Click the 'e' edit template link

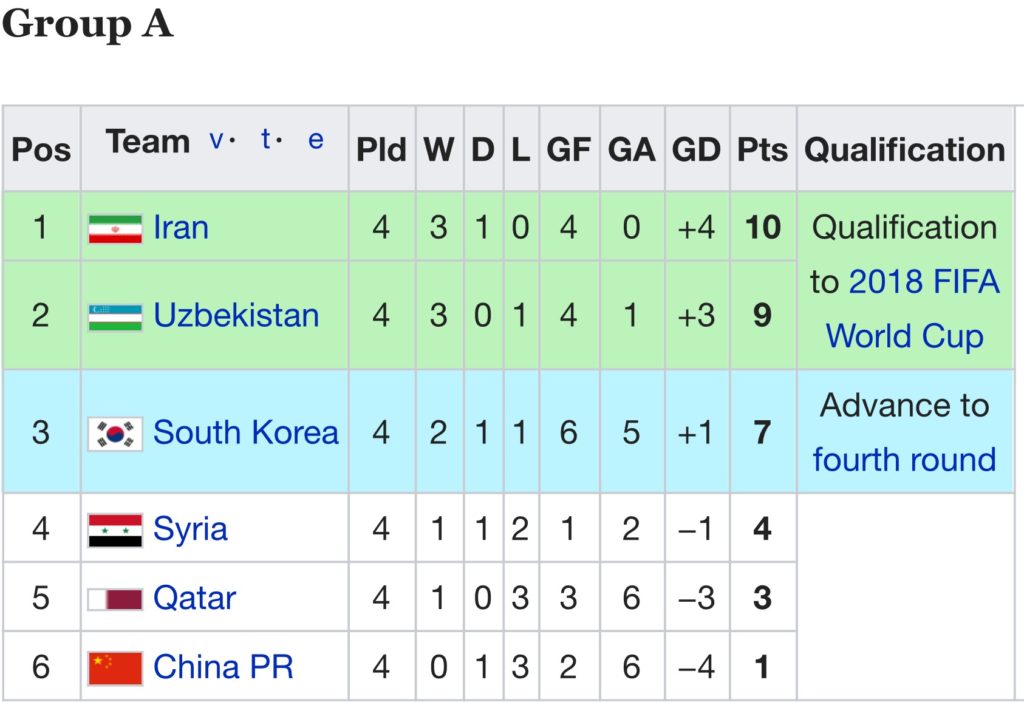(x=315, y=141)
